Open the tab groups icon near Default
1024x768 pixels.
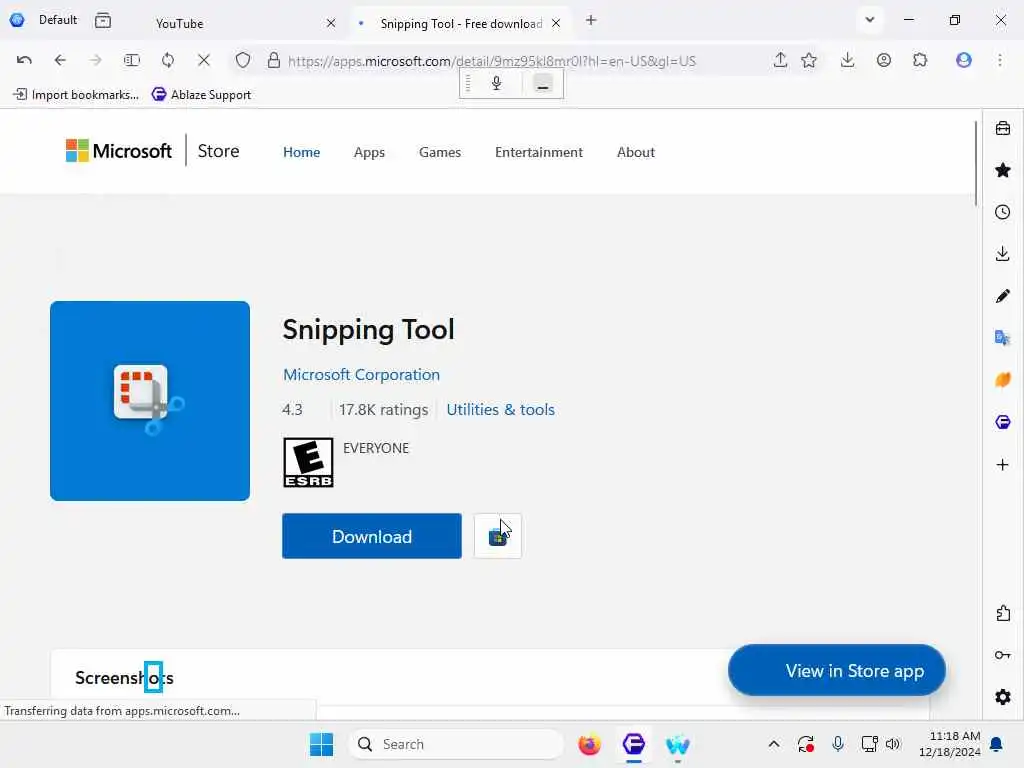[x=103, y=20]
